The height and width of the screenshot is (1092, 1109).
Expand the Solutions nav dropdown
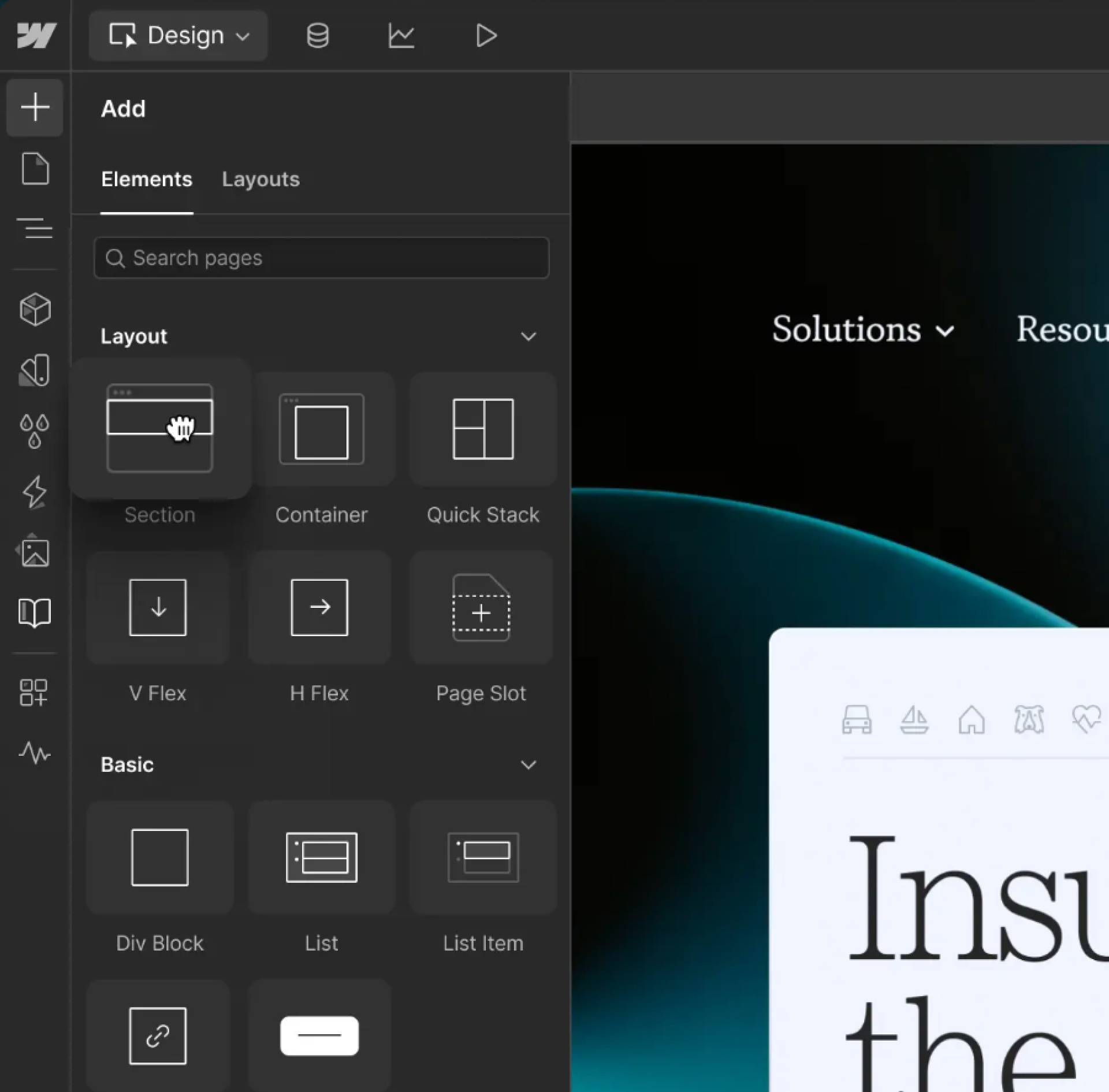[862, 330]
